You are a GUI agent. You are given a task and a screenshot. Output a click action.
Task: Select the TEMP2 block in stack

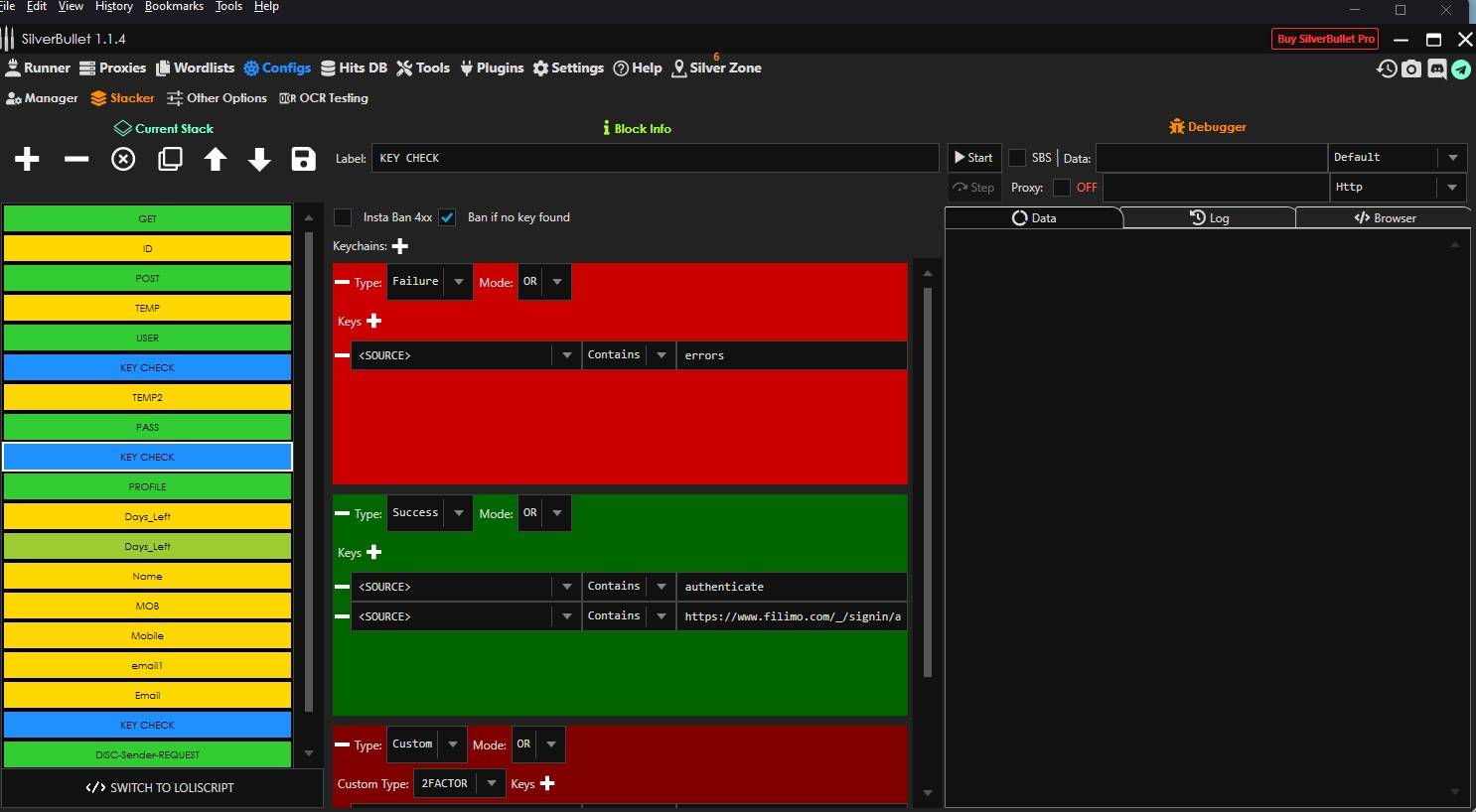tap(147, 397)
